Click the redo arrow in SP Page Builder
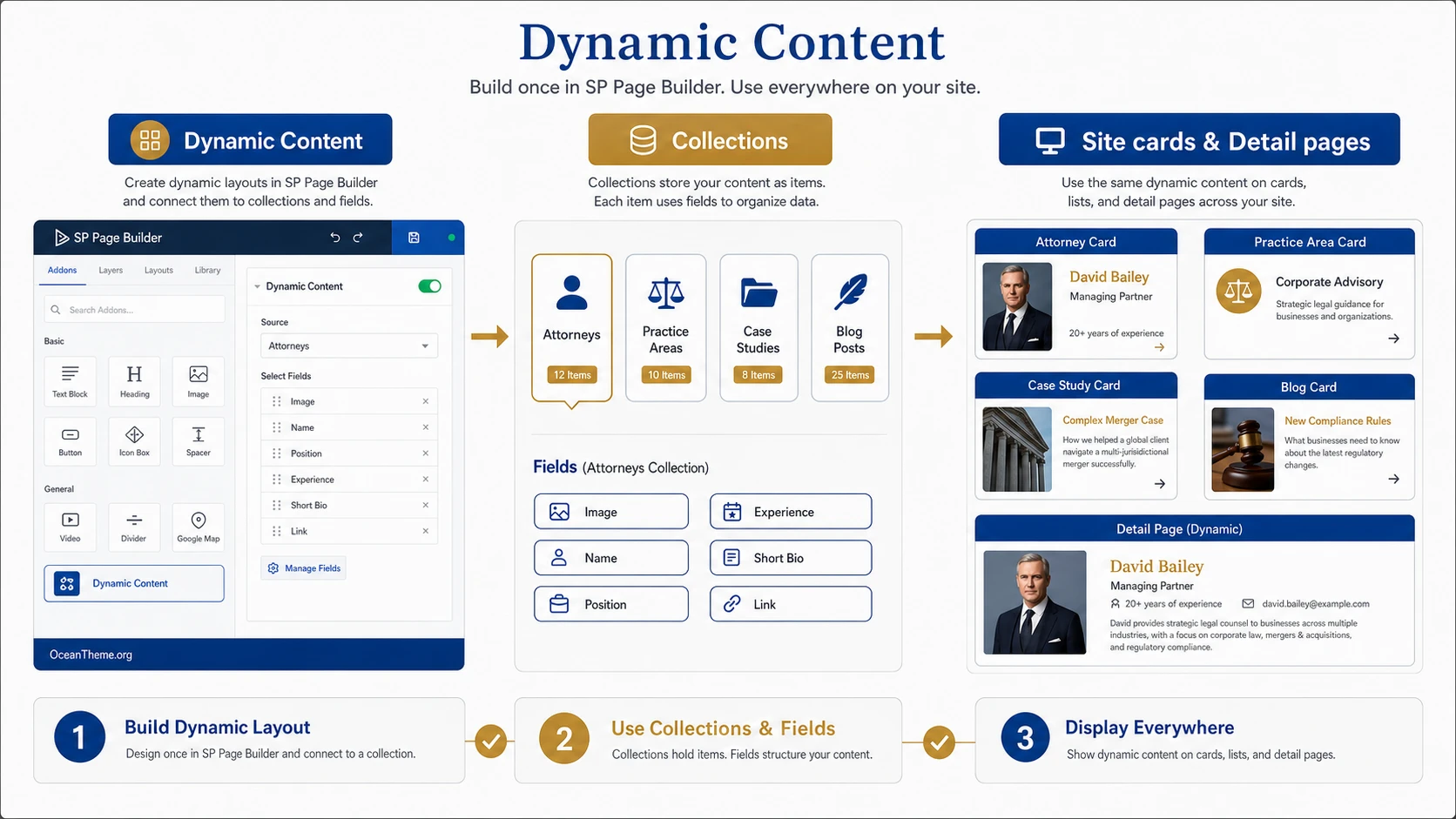 358,238
